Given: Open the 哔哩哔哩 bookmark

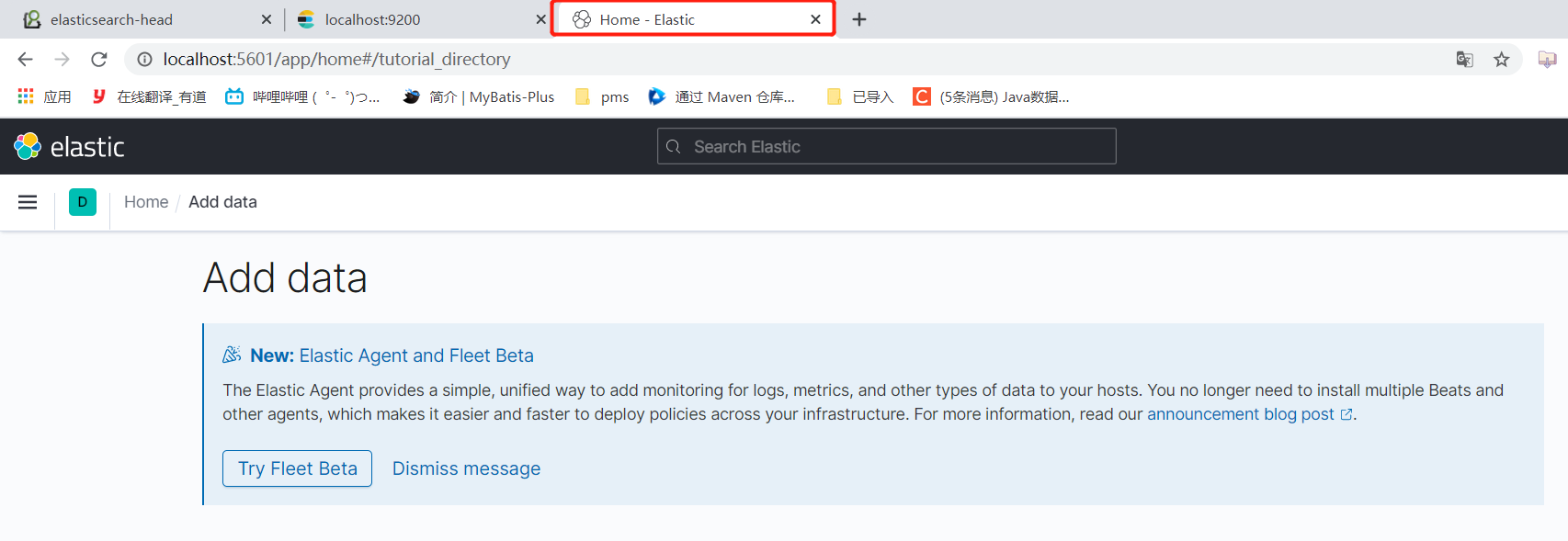Looking at the screenshot, I should [303, 96].
